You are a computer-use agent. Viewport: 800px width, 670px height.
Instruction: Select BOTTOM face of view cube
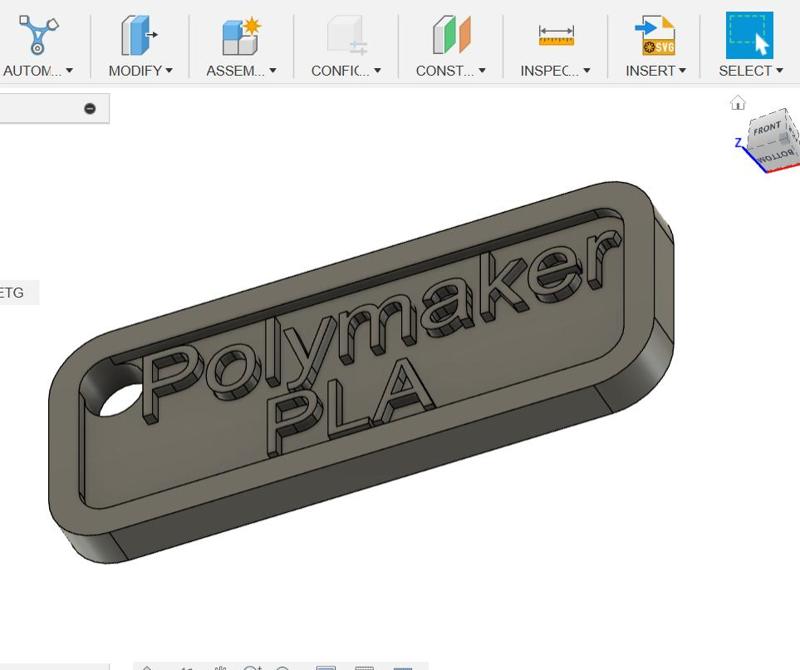point(776,155)
